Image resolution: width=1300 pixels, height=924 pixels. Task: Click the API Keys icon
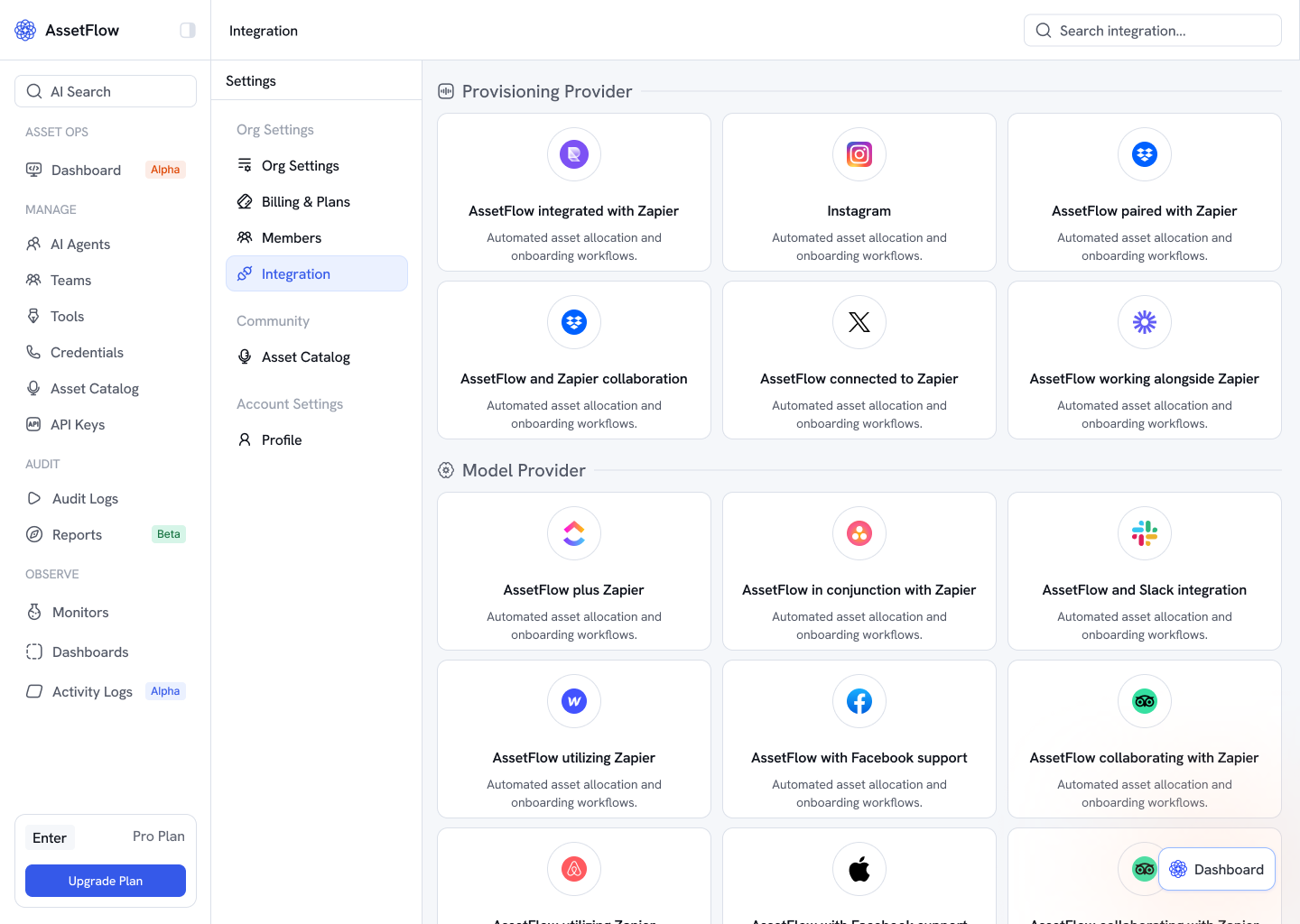33,424
